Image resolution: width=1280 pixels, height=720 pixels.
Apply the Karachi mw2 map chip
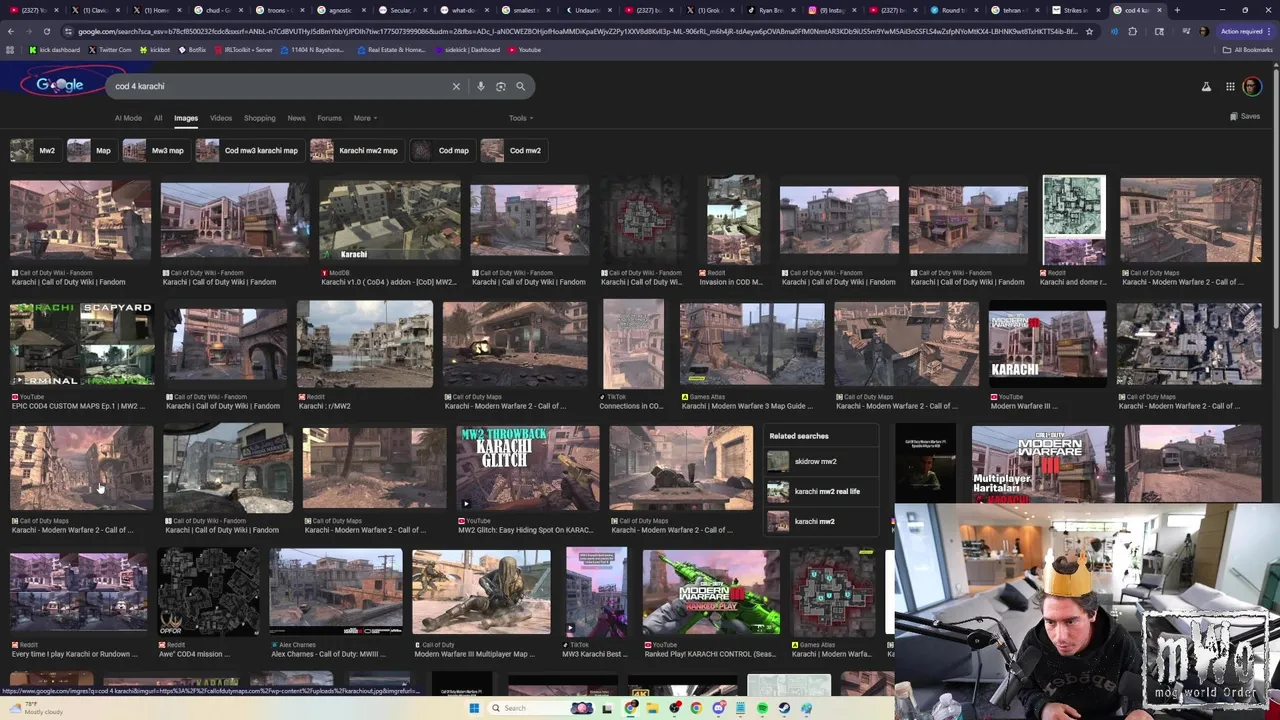click(355, 150)
